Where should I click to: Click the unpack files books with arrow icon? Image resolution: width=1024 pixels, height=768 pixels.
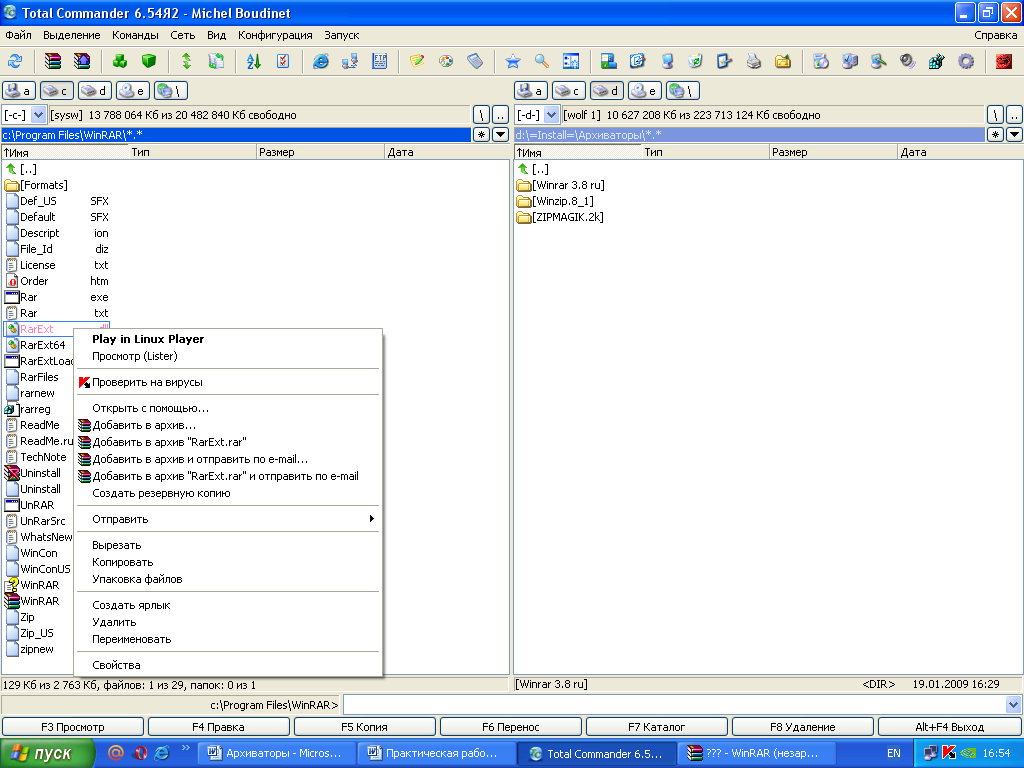point(82,61)
